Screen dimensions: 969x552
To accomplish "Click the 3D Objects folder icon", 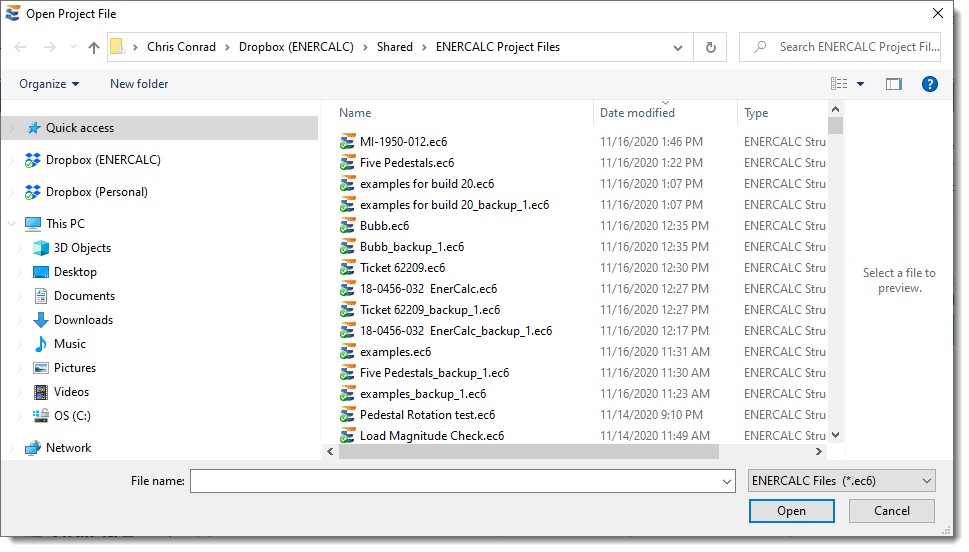I will 41,248.
